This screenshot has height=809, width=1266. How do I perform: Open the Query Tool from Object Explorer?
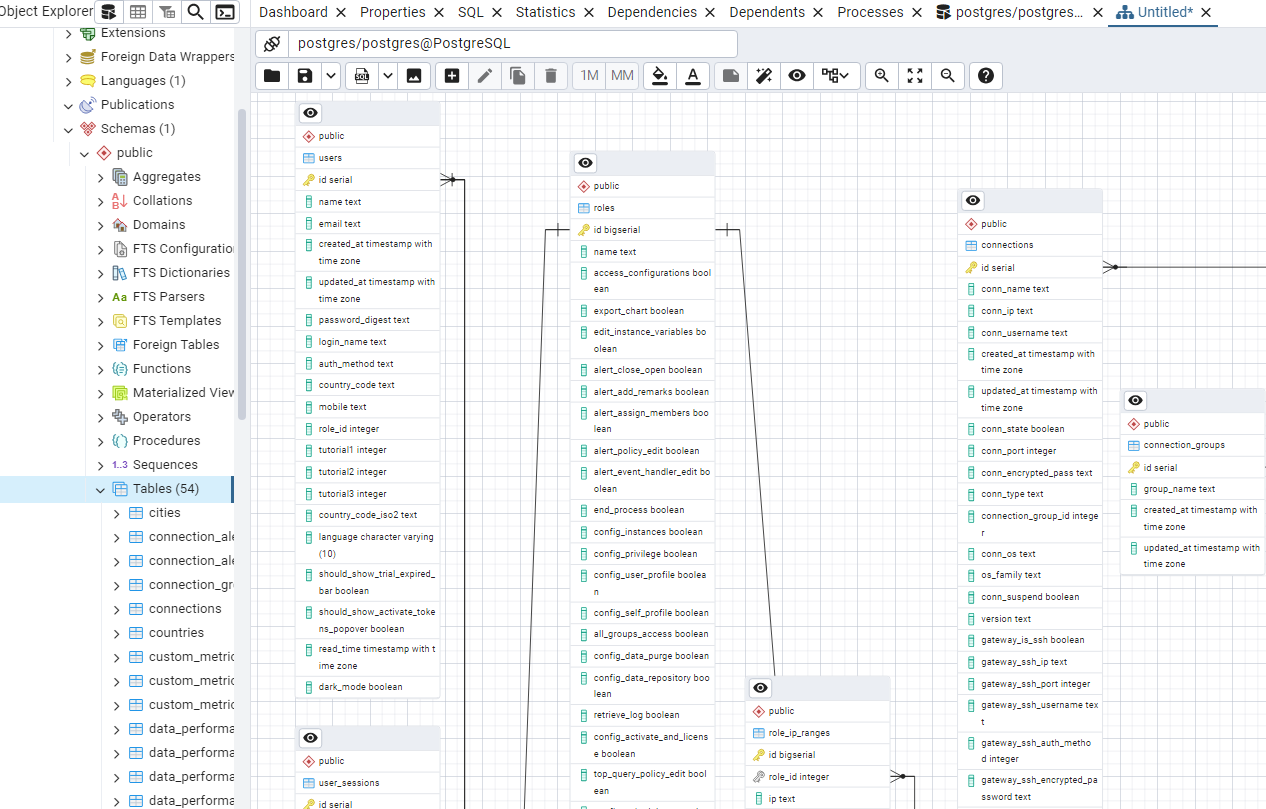[x=108, y=12]
